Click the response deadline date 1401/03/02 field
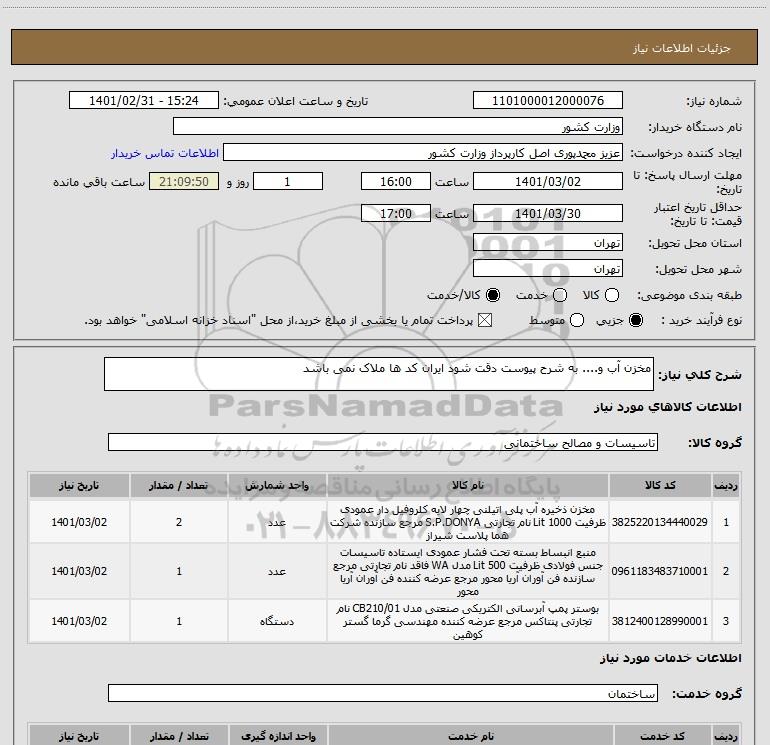Viewport: 770px width, 745px height. click(x=548, y=181)
